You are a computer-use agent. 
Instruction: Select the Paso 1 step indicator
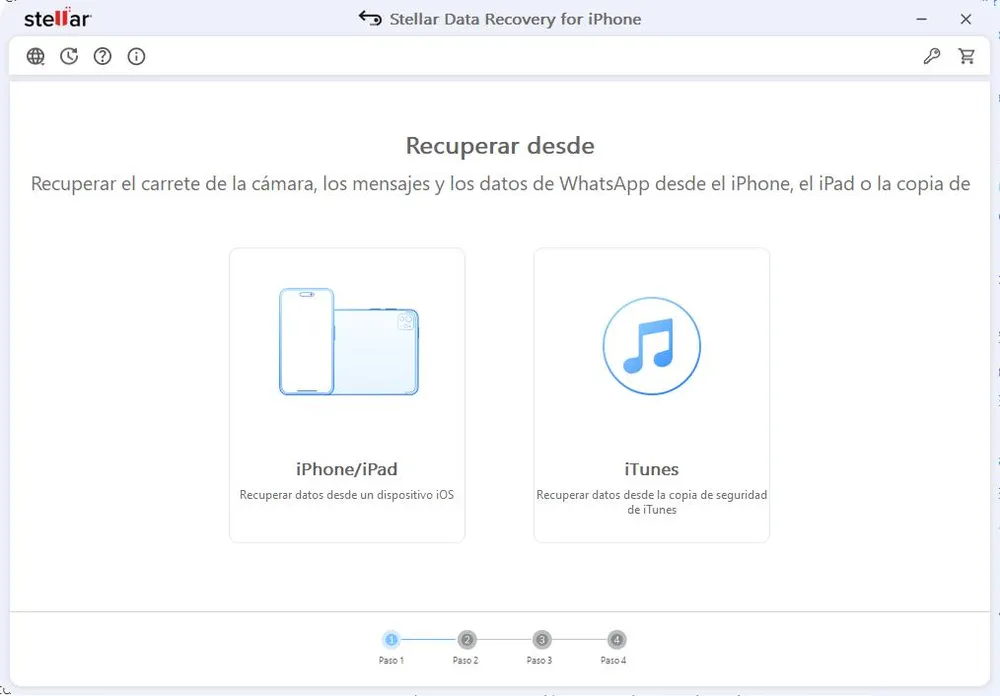coord(391,640)
